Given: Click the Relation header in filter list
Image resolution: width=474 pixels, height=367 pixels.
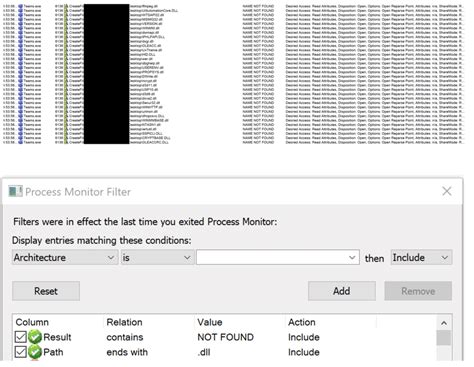Looking at the screenshot, I should pos(124,322).
